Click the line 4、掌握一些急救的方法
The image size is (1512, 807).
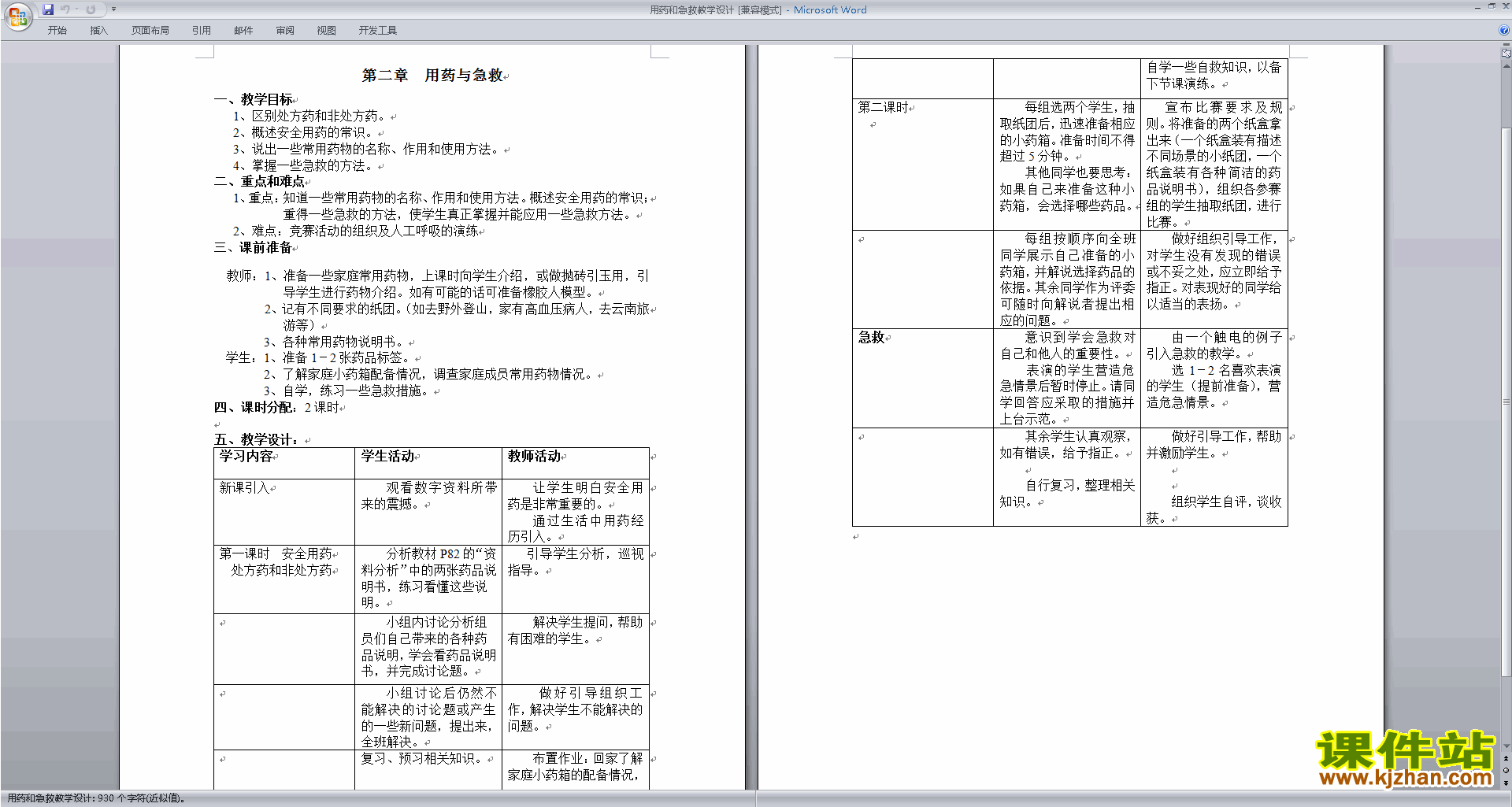[305, 165]
